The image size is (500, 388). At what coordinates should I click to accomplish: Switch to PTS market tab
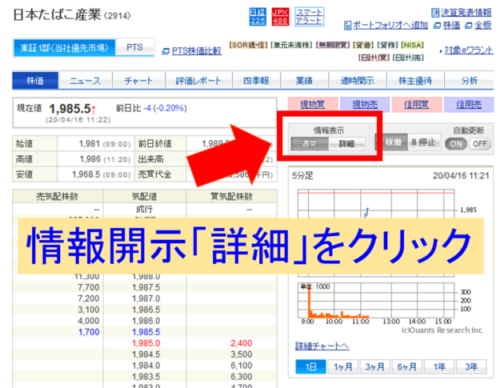135,47
